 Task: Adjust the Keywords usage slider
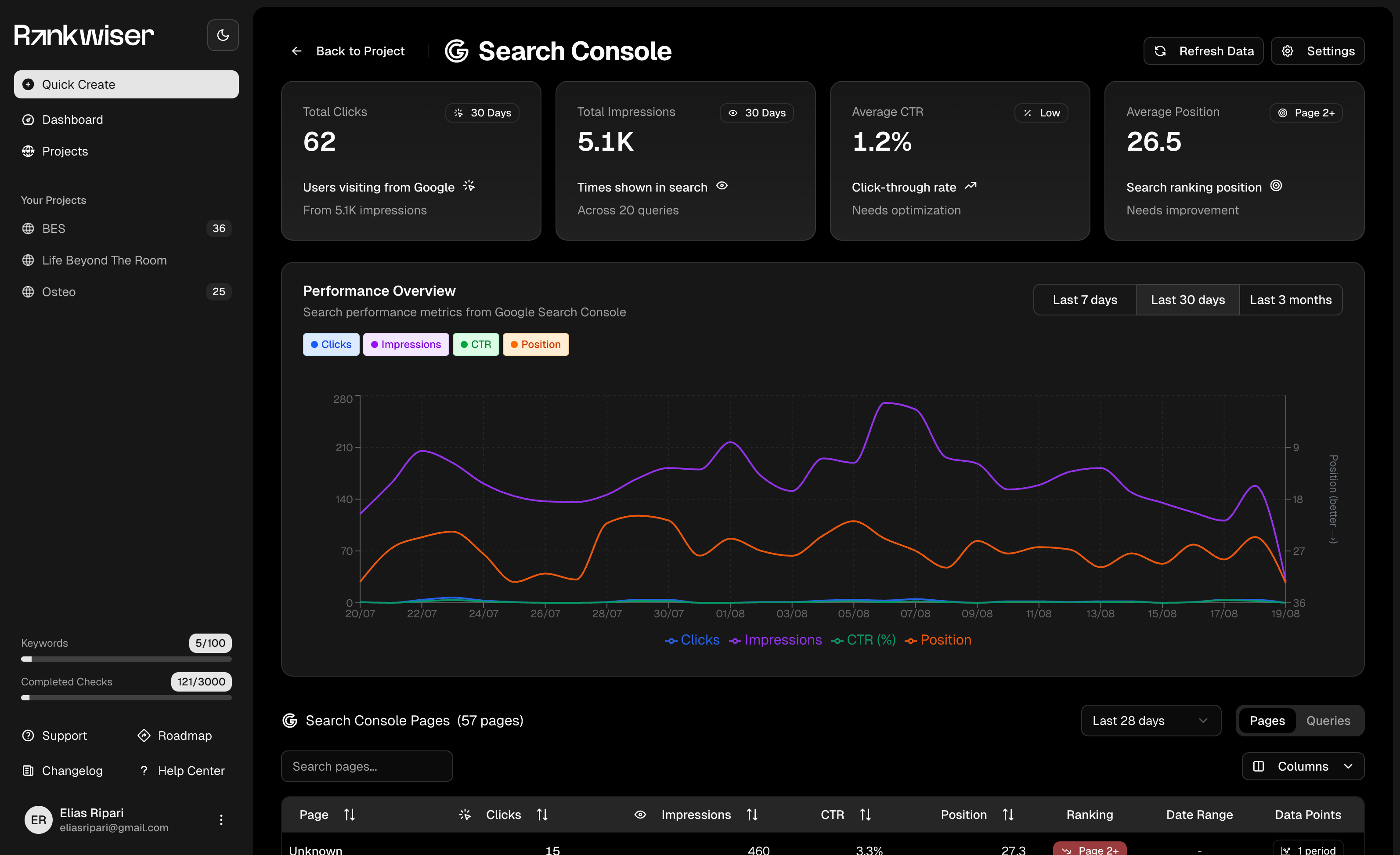[x=126, y=659]
